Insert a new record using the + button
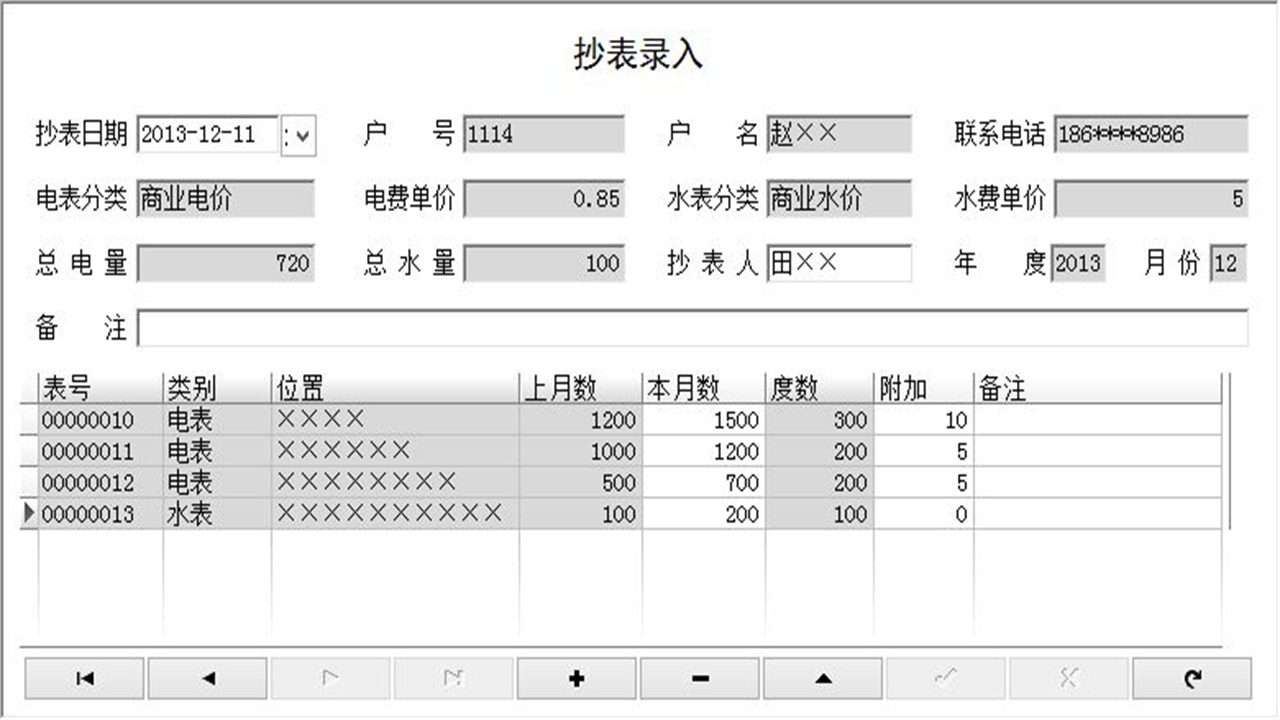 (576, 677)
